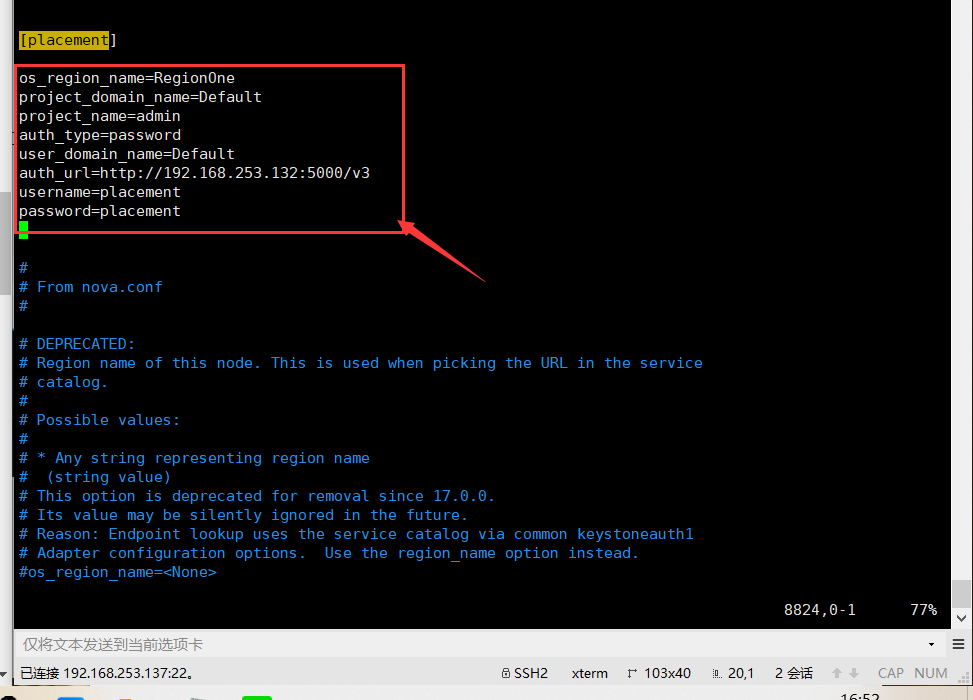Click the terminal vertical scrollbar thumb
Screen dimensions: 973x700
[962, 594]
